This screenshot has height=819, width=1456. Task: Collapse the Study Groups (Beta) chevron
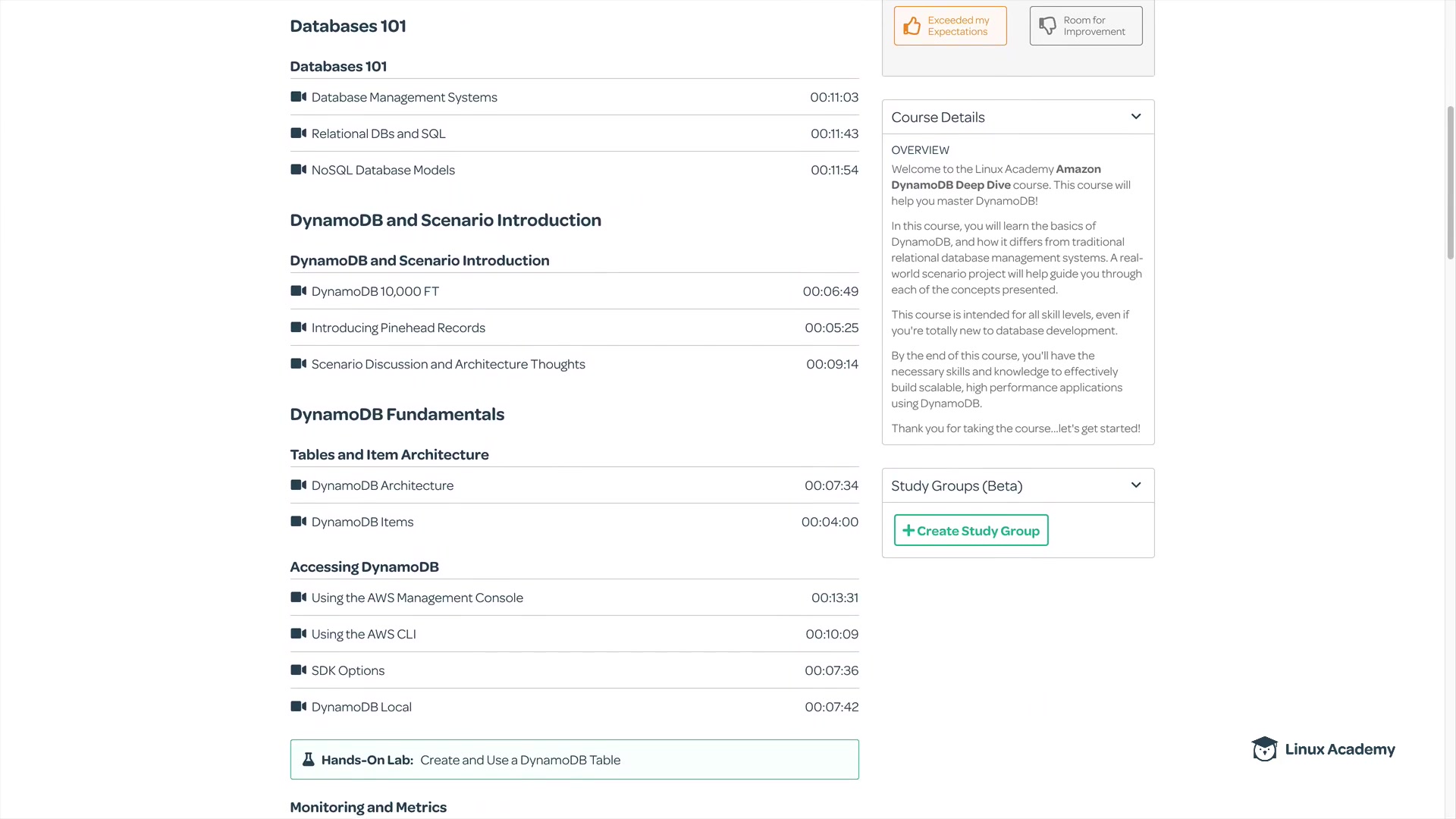tap(1136, 485)
